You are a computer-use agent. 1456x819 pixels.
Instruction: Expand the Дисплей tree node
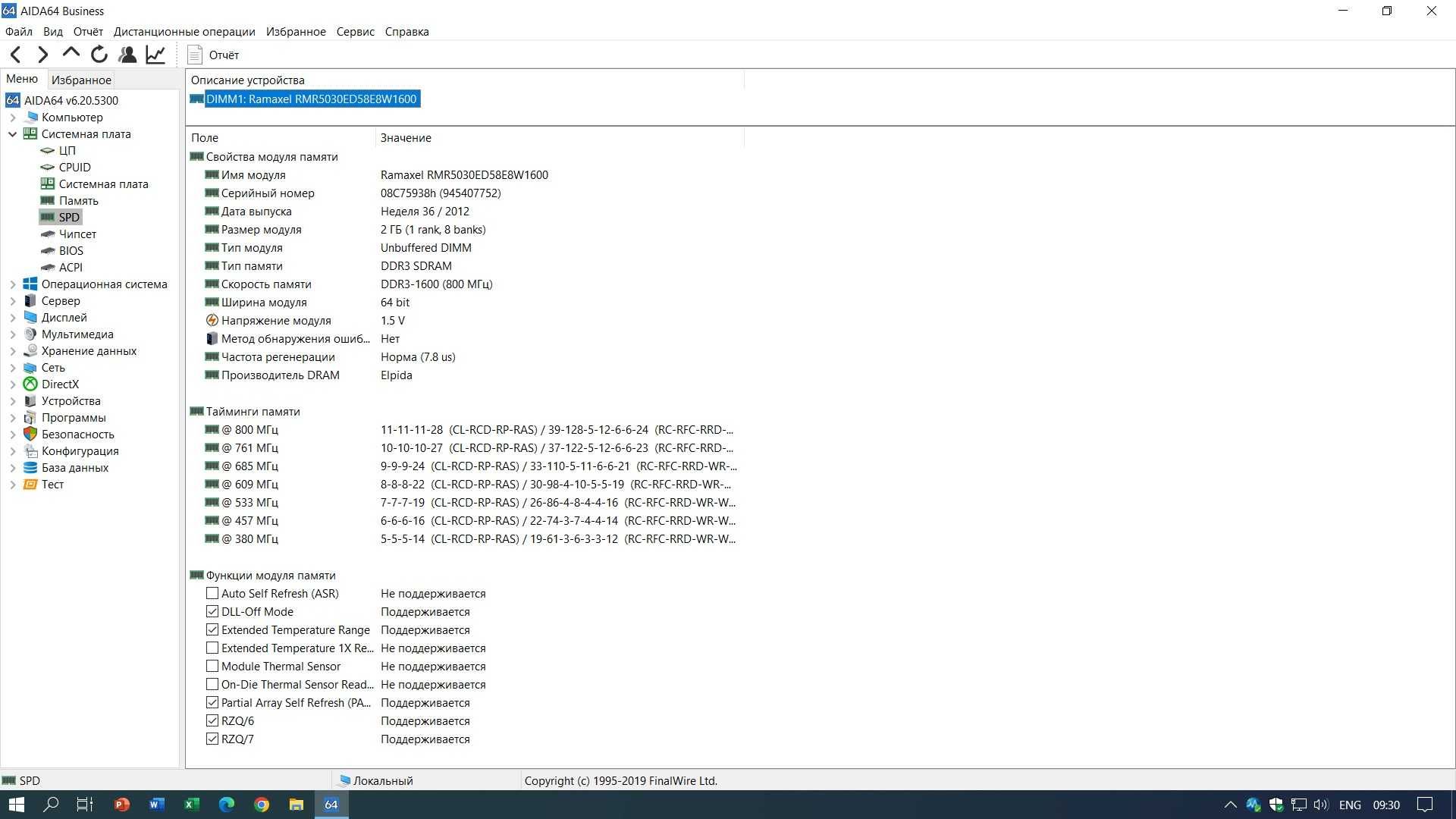point(13,318)
